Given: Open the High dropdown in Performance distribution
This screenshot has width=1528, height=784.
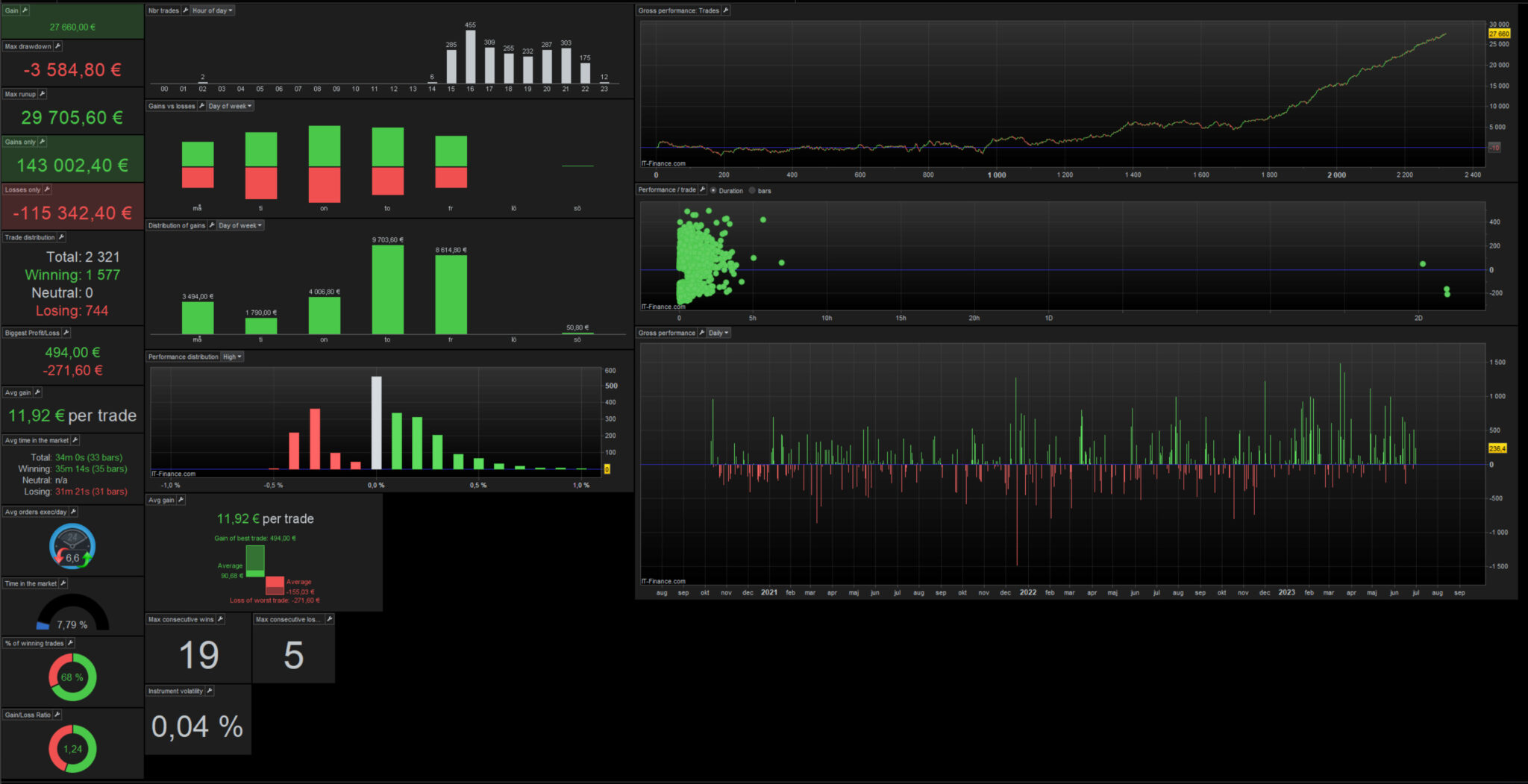Looking at the screenshot, I should point(232,357).
